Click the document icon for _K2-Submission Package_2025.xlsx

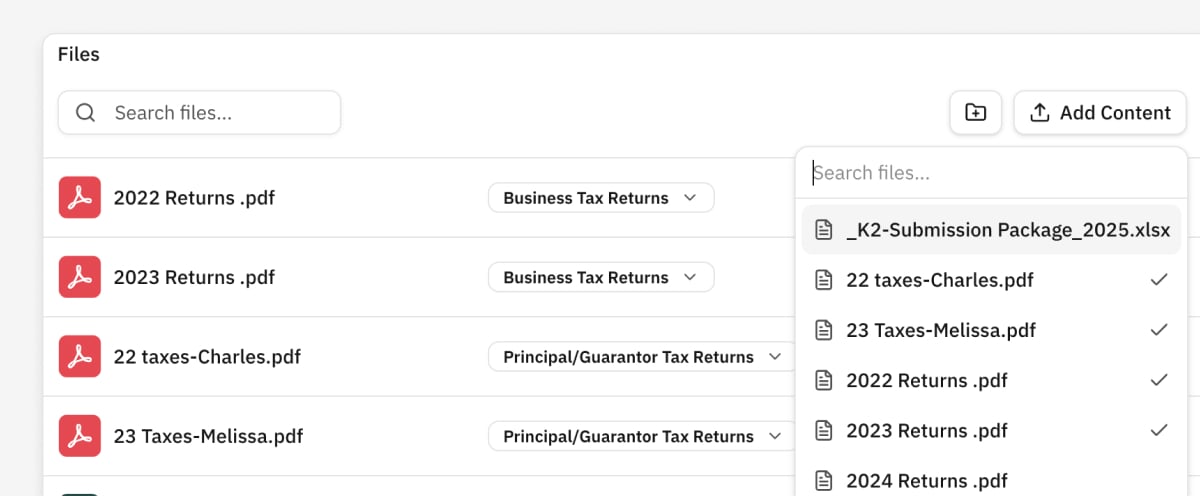coord(824,230)
